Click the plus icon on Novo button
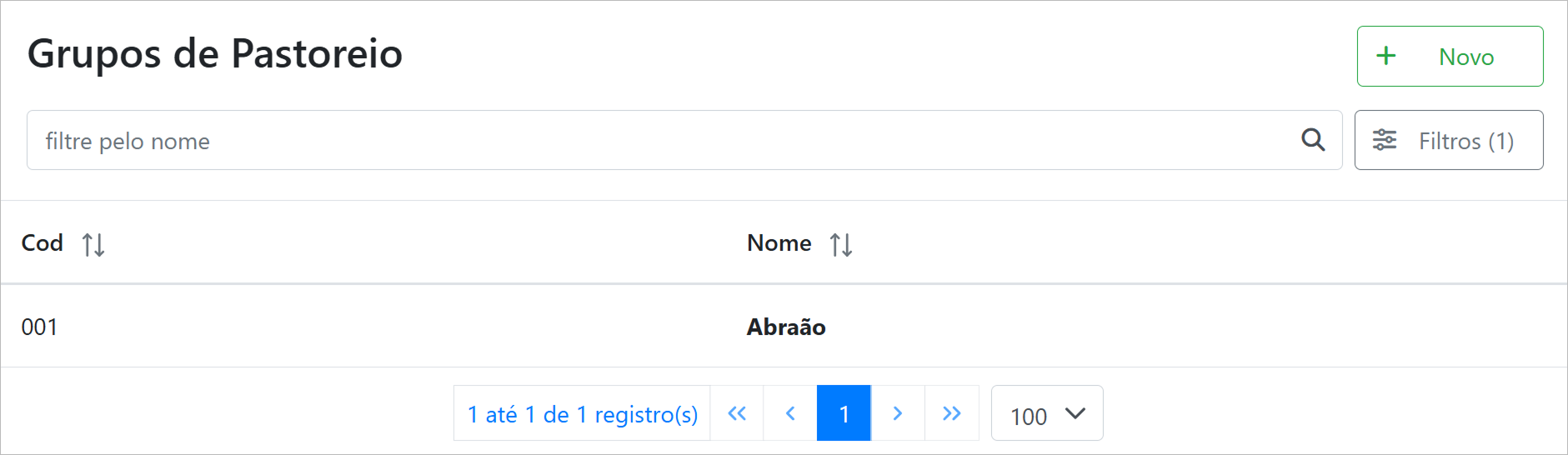 point(1385,56)
